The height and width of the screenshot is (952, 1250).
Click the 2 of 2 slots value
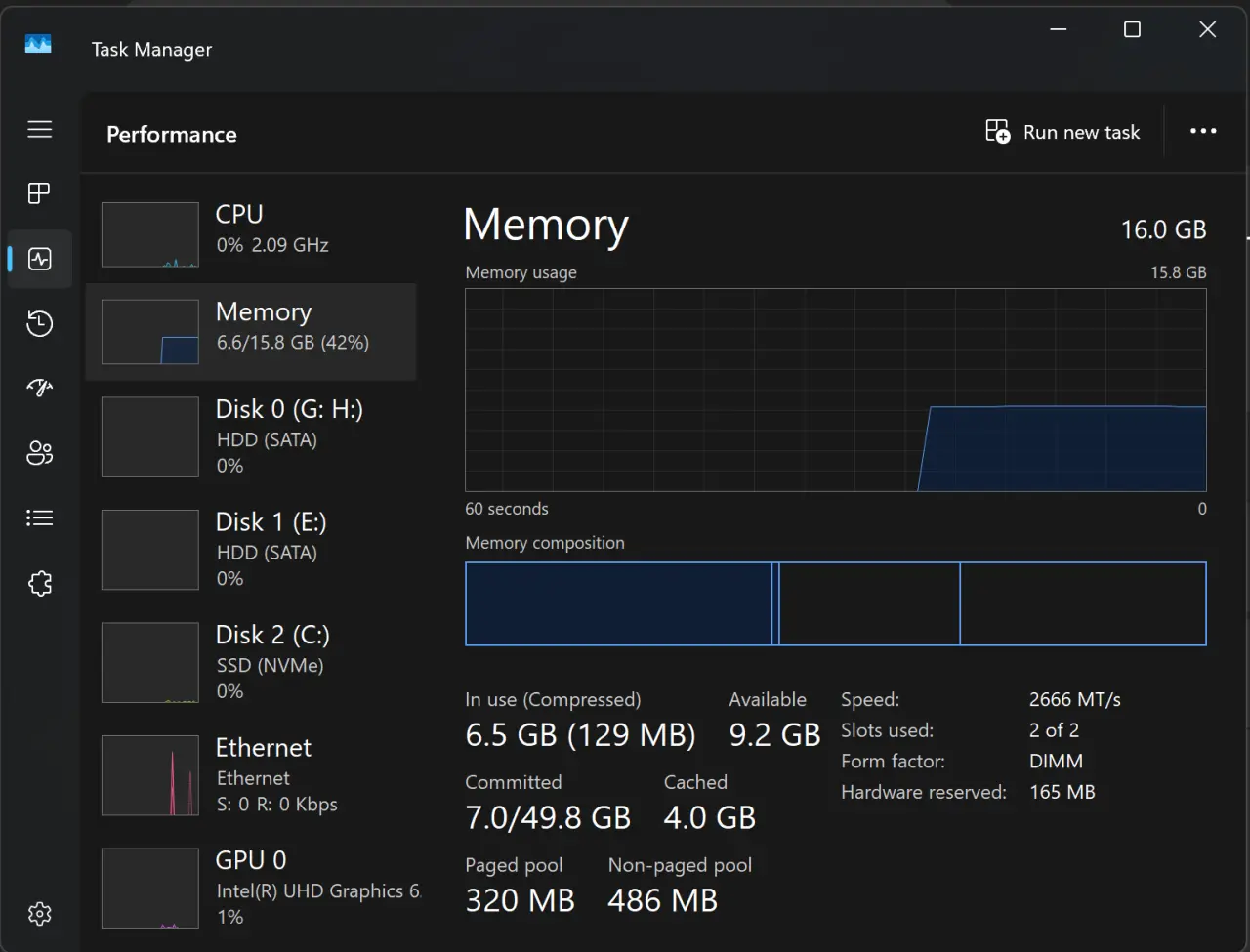[1054, 730]
